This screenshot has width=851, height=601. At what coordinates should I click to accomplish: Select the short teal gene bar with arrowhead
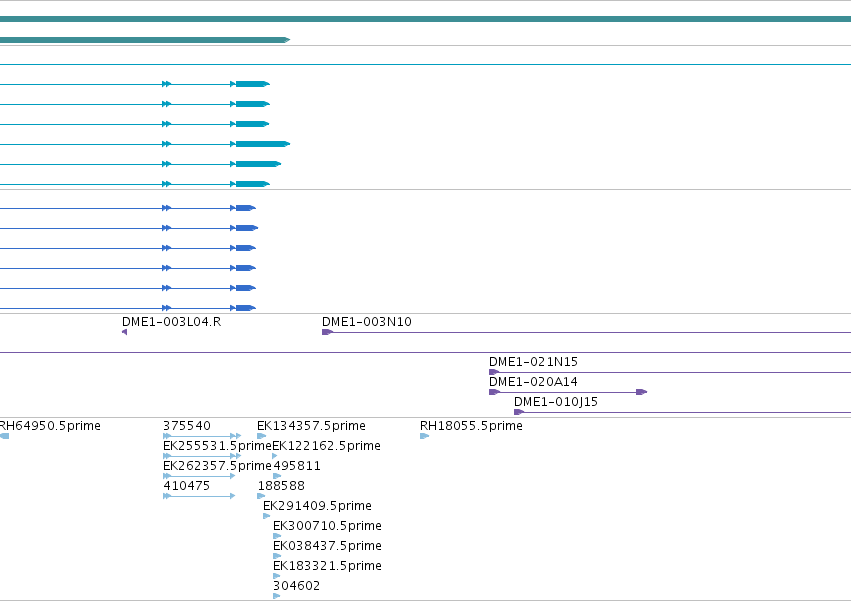tap(145, 40)
